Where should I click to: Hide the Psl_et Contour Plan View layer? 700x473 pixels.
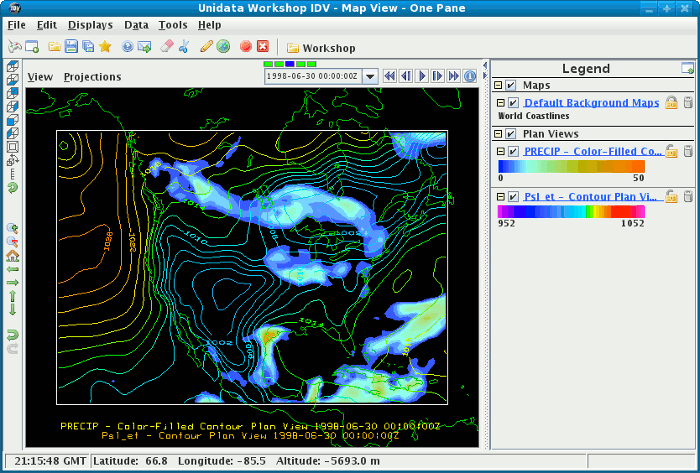coord(513,197)
